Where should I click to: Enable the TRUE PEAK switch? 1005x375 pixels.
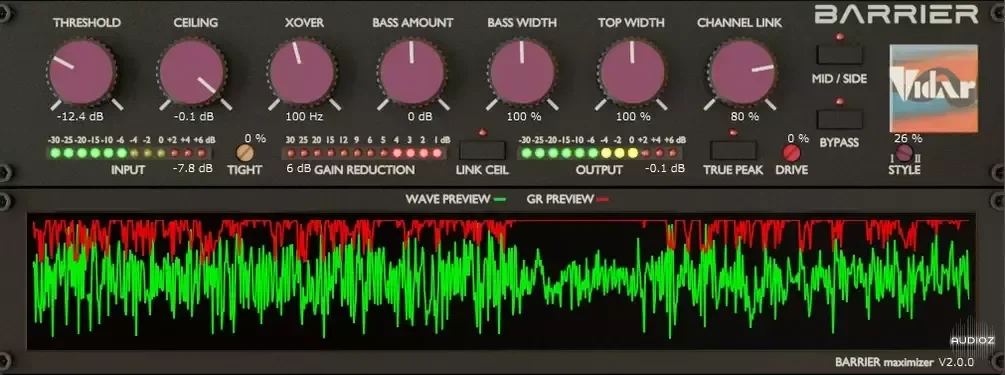pos(733,150)
